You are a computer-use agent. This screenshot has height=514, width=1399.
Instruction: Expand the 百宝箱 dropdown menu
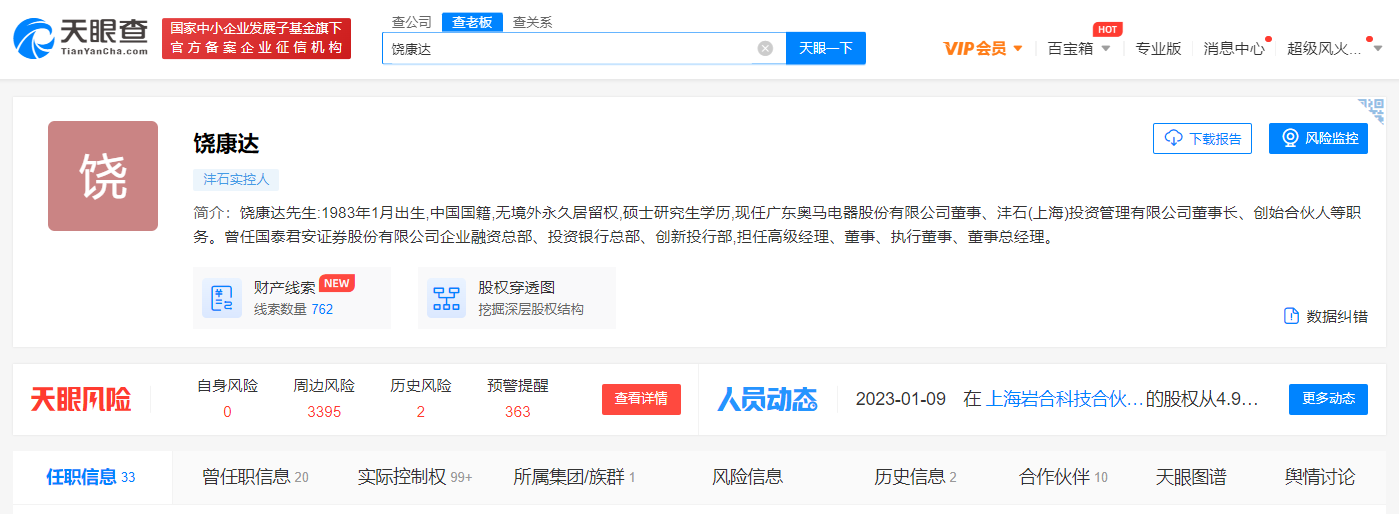pos(1106,48)
